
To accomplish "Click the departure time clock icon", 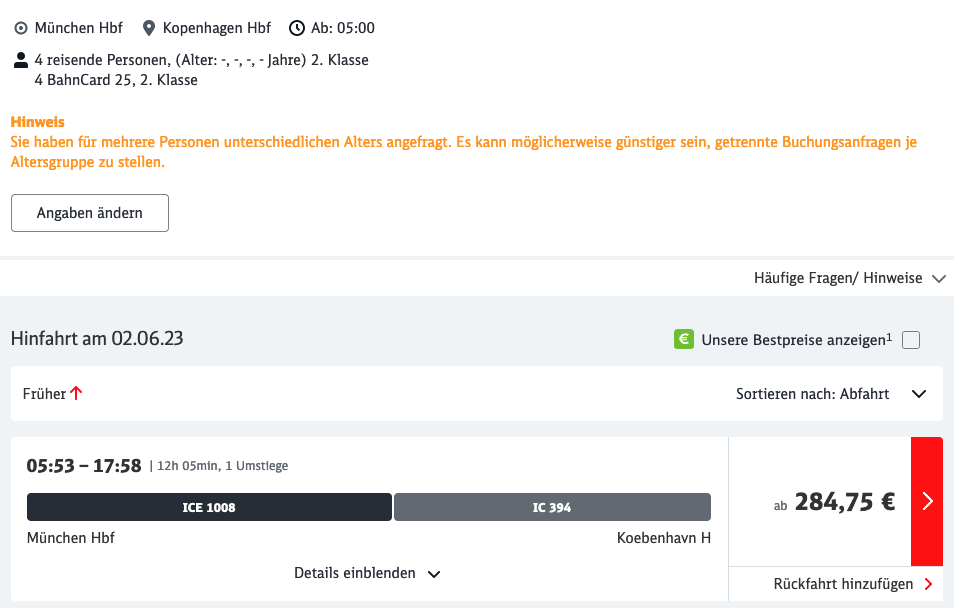I will click(x=296, y=28).
